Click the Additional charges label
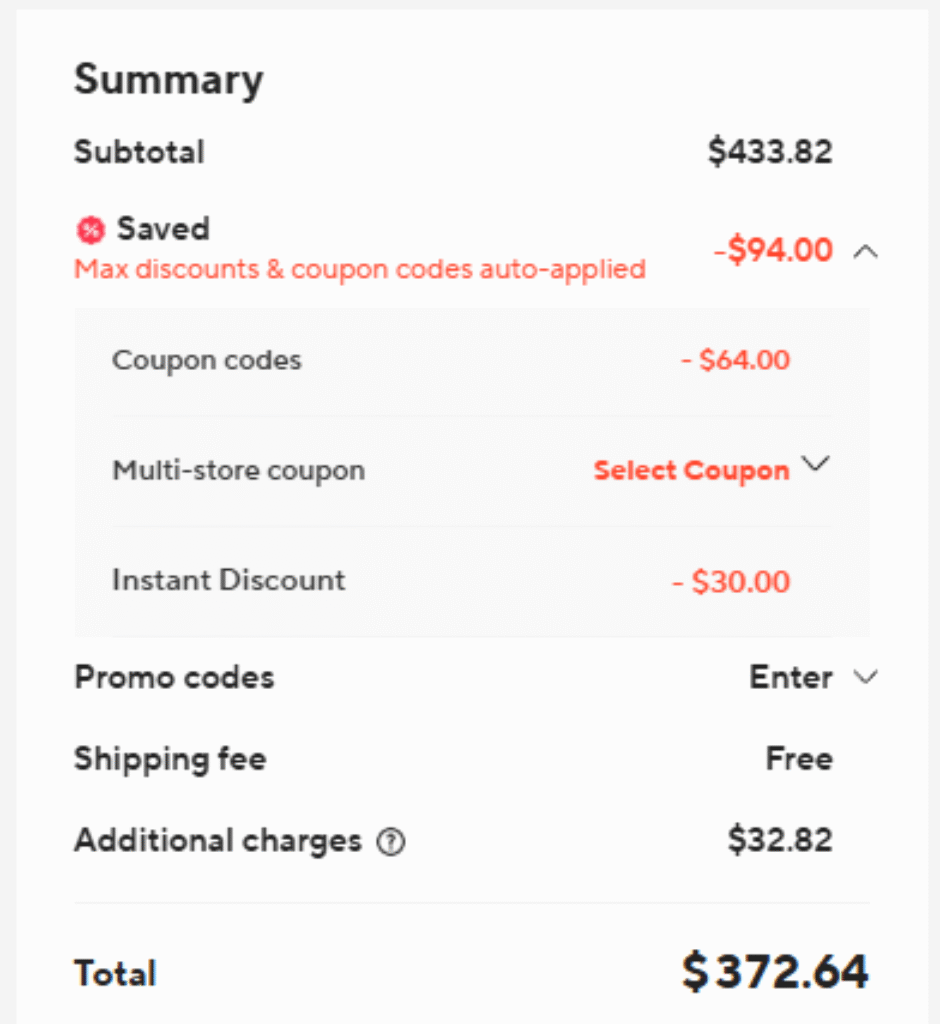The image size is (940, 1024). point(217,841)
